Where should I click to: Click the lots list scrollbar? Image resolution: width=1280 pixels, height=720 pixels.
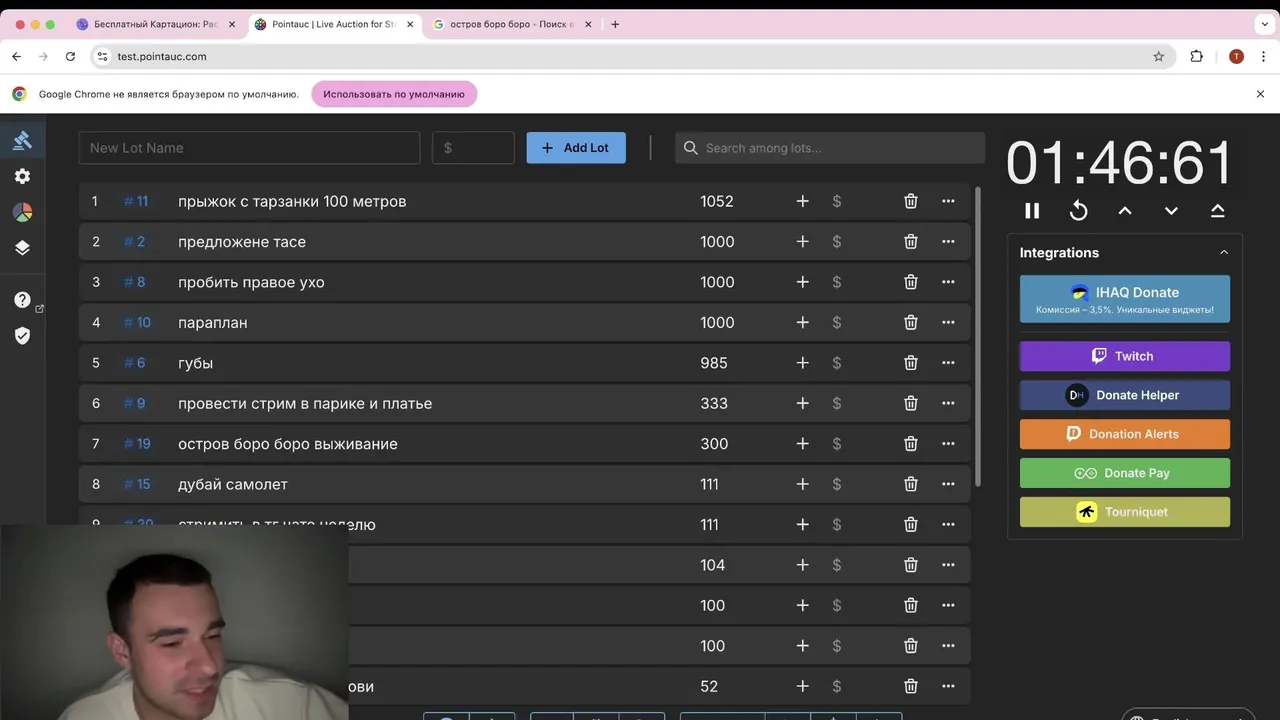978,335
